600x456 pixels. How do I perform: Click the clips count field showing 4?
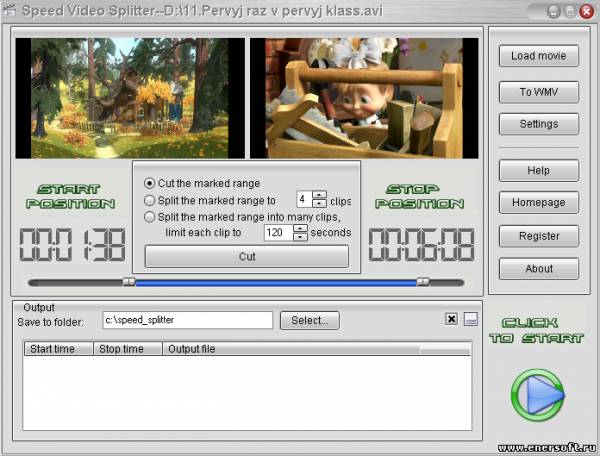pyautogui.click(x=305, y=199)
